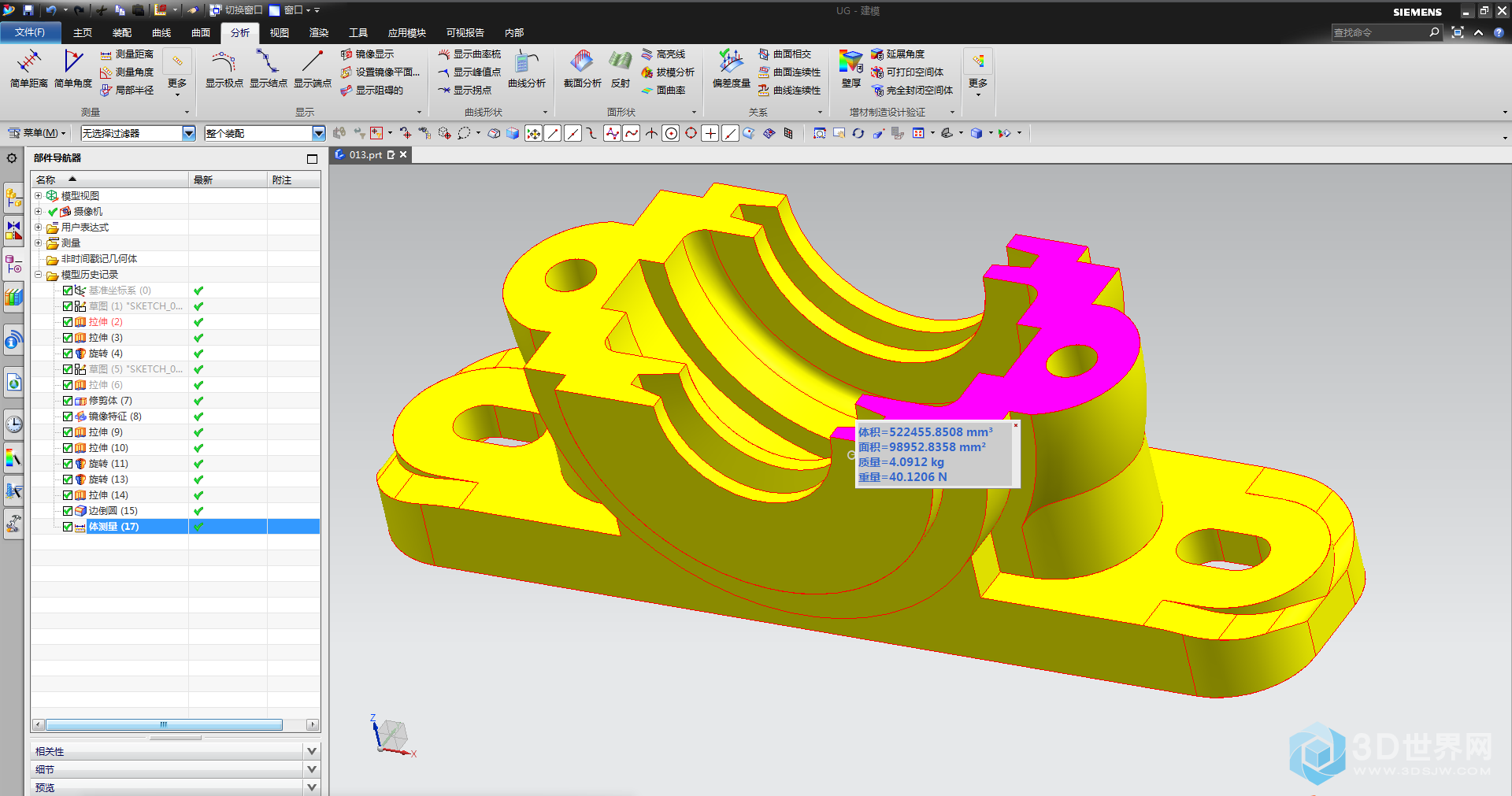This screenshot has height=796, width=1512.
Task: Open the gear settings icon in sidebar
Action: pyautogui.click(x=12, y=158)
